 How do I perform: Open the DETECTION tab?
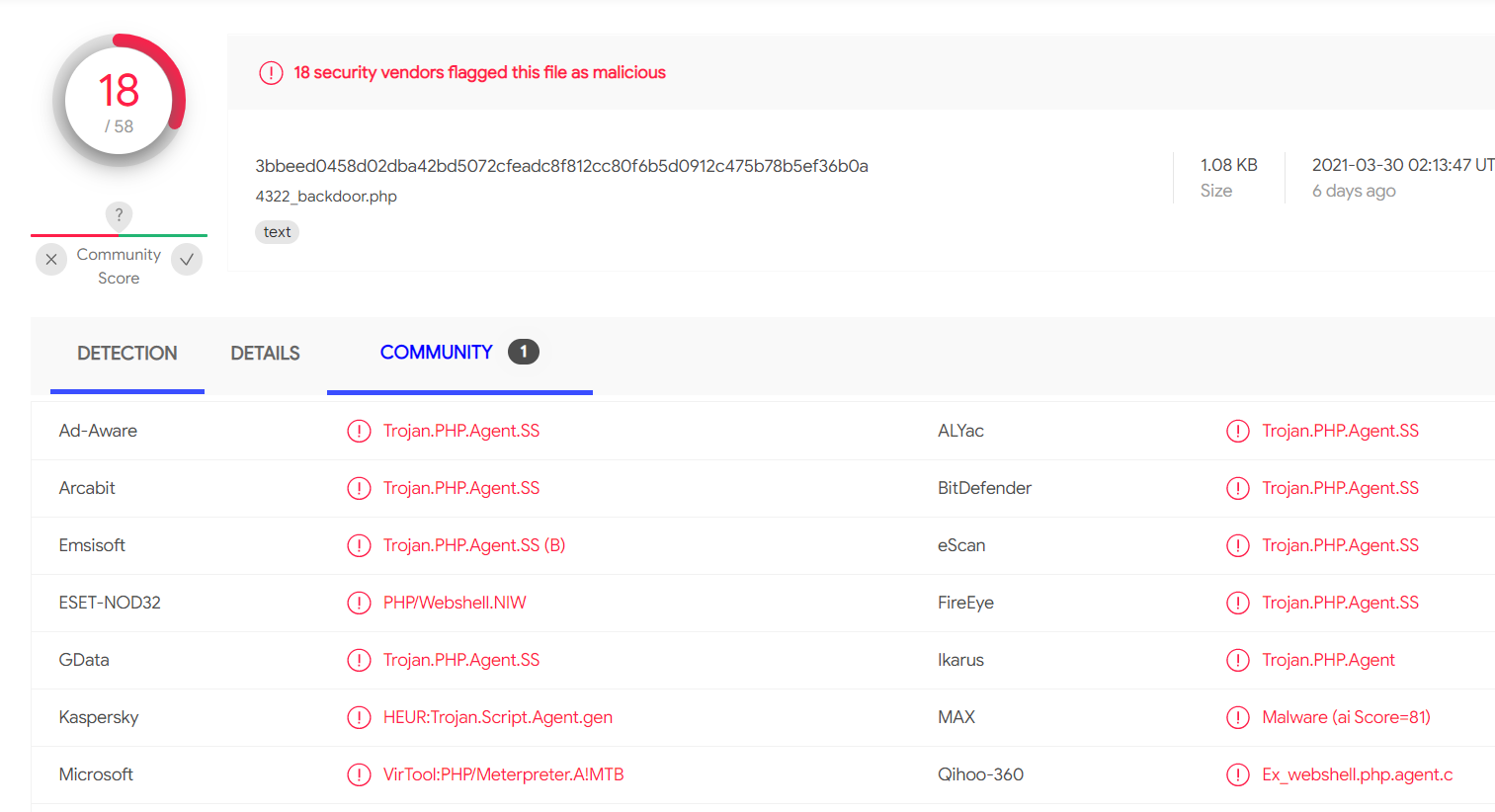(127, 354)
